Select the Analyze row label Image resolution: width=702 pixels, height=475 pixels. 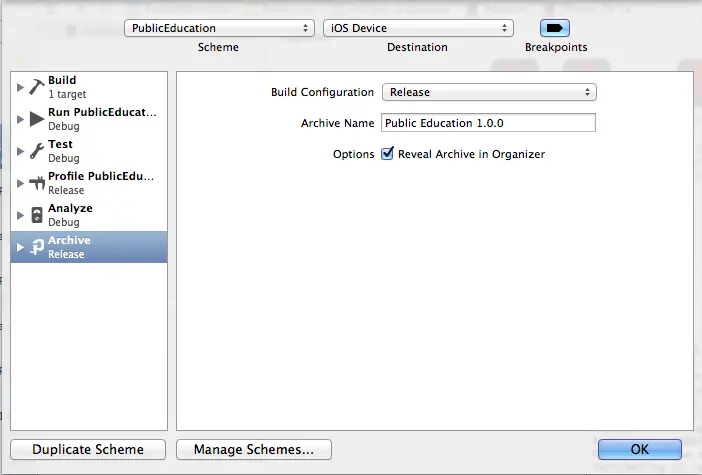[70, 208]
